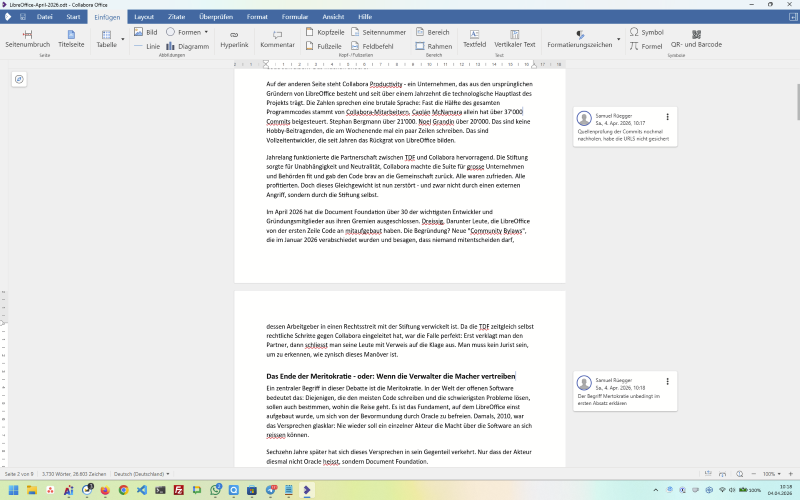
Task: Open FileZilla from the taskbar
Action: click(179, 490)
